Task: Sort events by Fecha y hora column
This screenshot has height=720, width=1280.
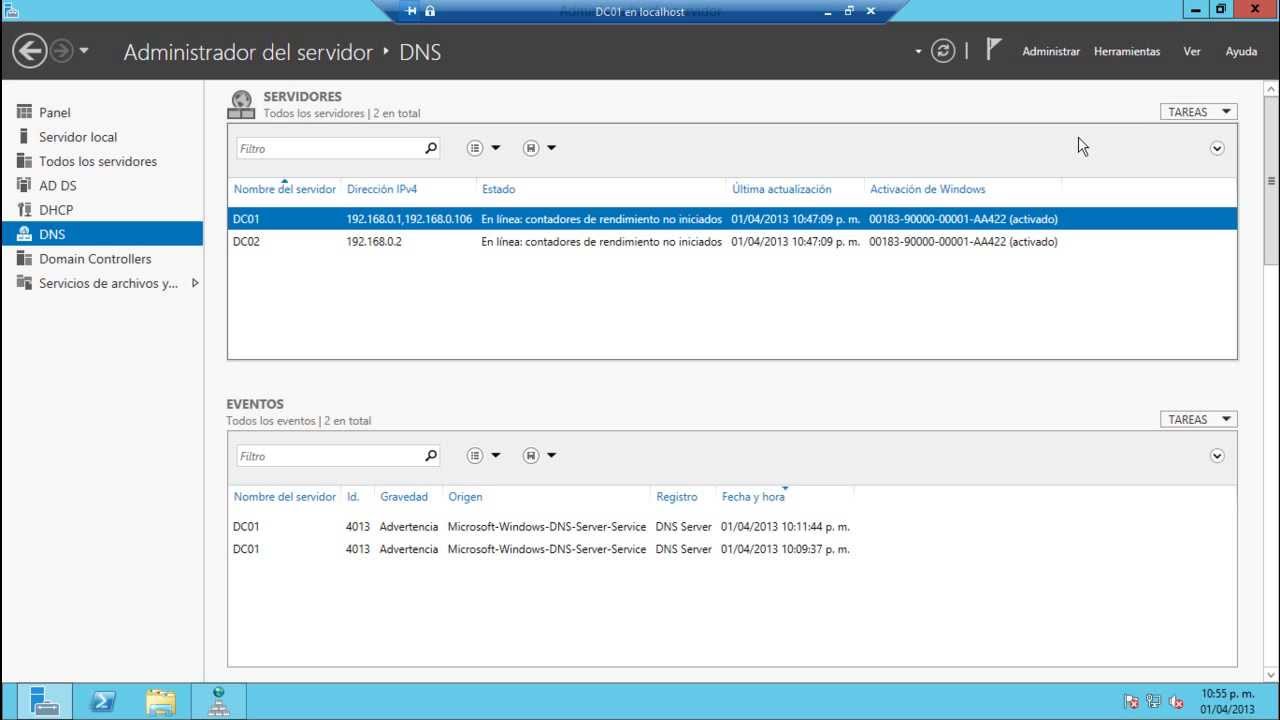Action: click(x=753, y=497)
